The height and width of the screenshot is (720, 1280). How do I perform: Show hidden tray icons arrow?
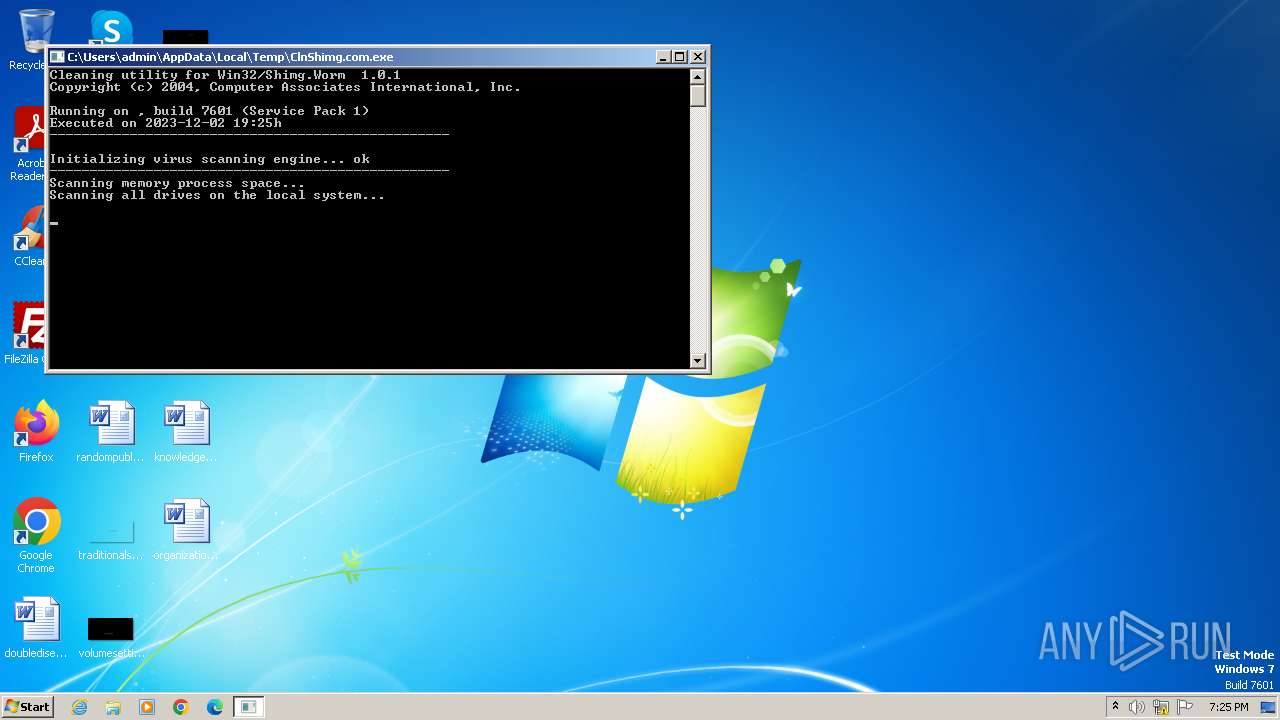coord(1115,707)
